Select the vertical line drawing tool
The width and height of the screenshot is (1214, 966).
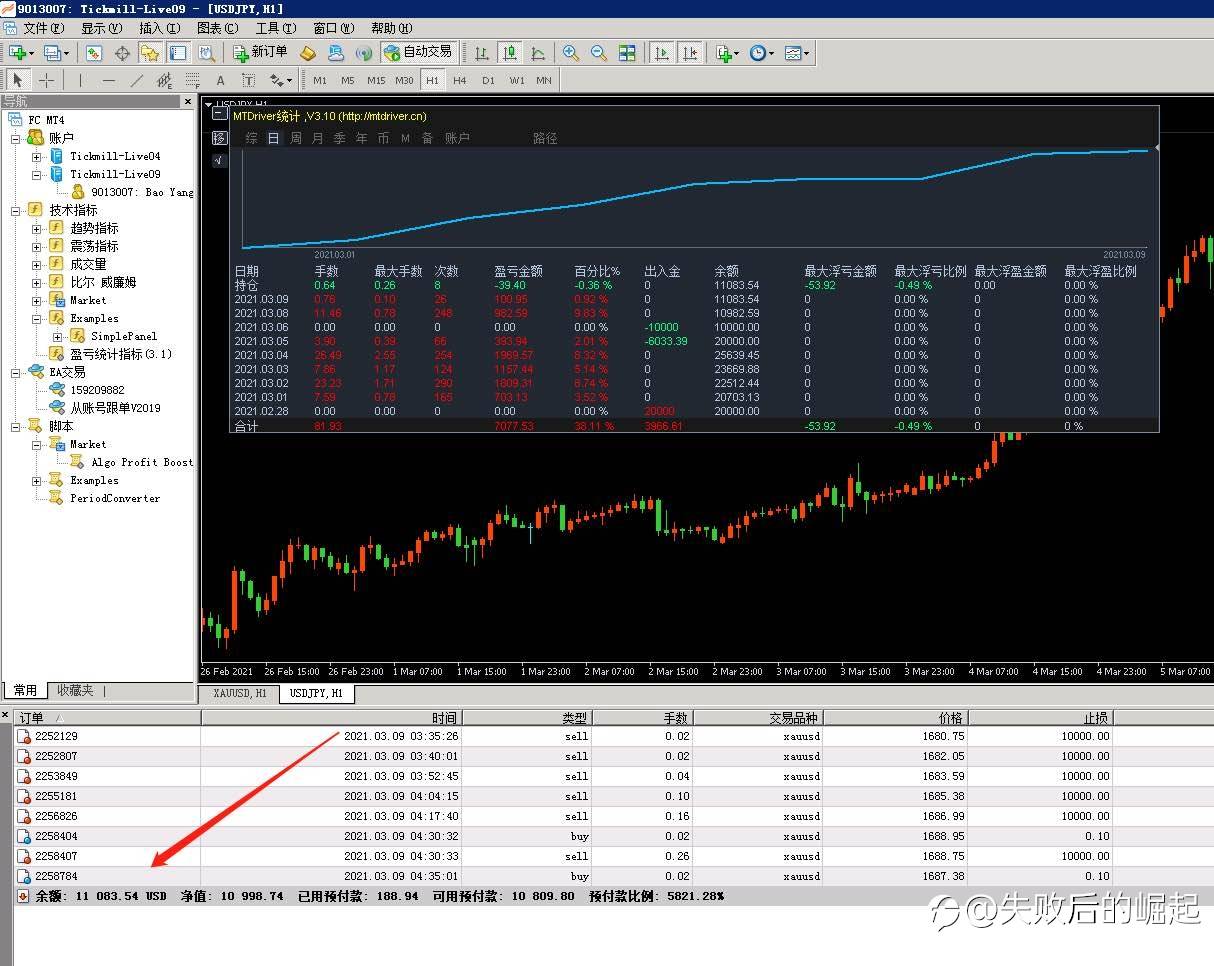click(x=81, y=80)
